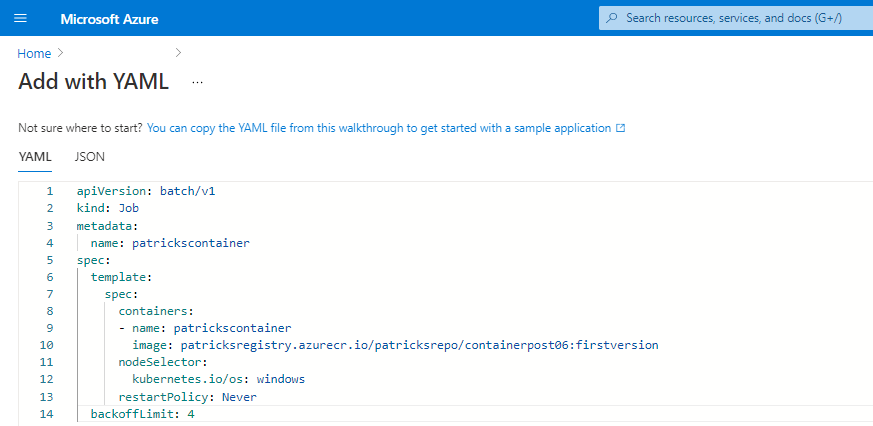Image resolution: width=873 pixels, height=426 pixels.
Task: Click the second breadcrumb chevron
Action: point(178,53)
